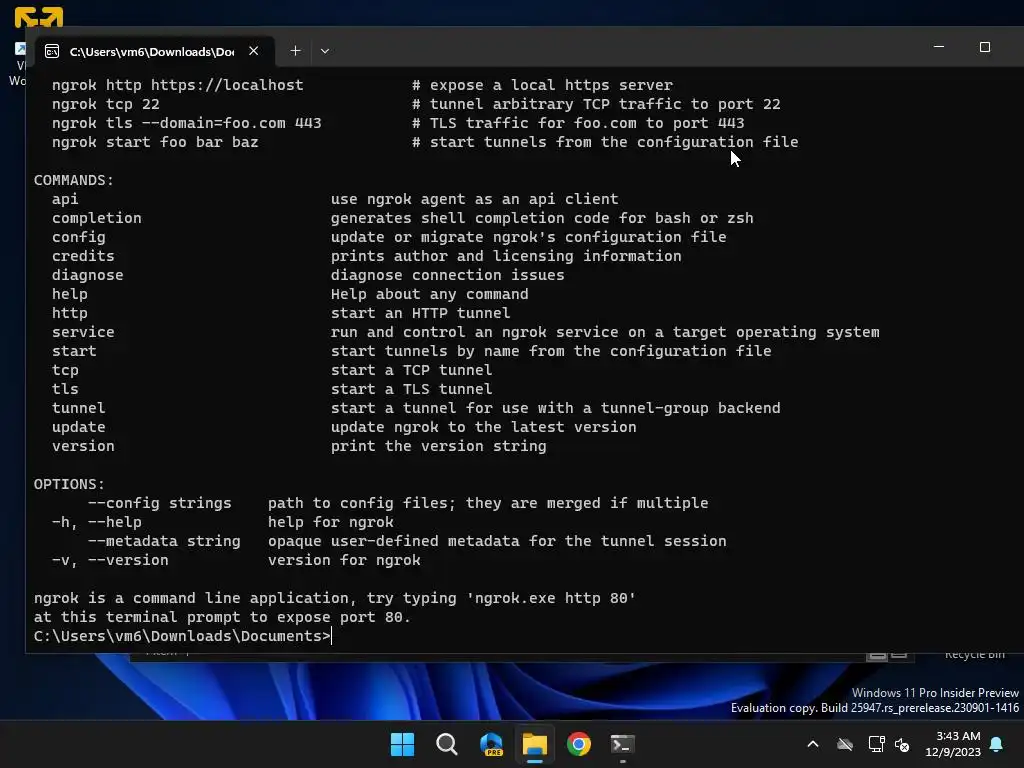This screenshot has width=1024, height=768.
Task: Open the notifications bell icon
Action: (997, 744)
